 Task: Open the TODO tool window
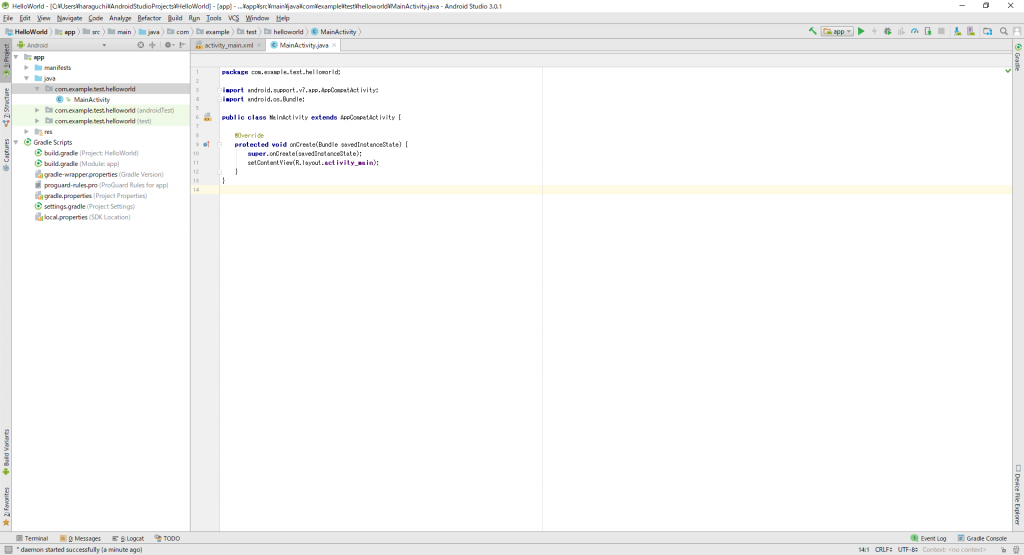pyautogui.click(x=167, y=539)
